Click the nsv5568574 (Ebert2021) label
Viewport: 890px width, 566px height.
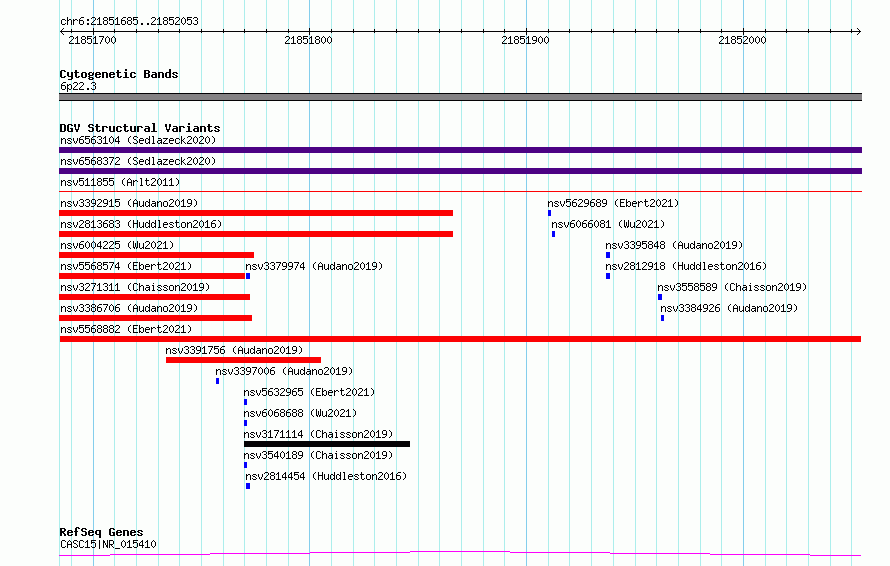126,266
